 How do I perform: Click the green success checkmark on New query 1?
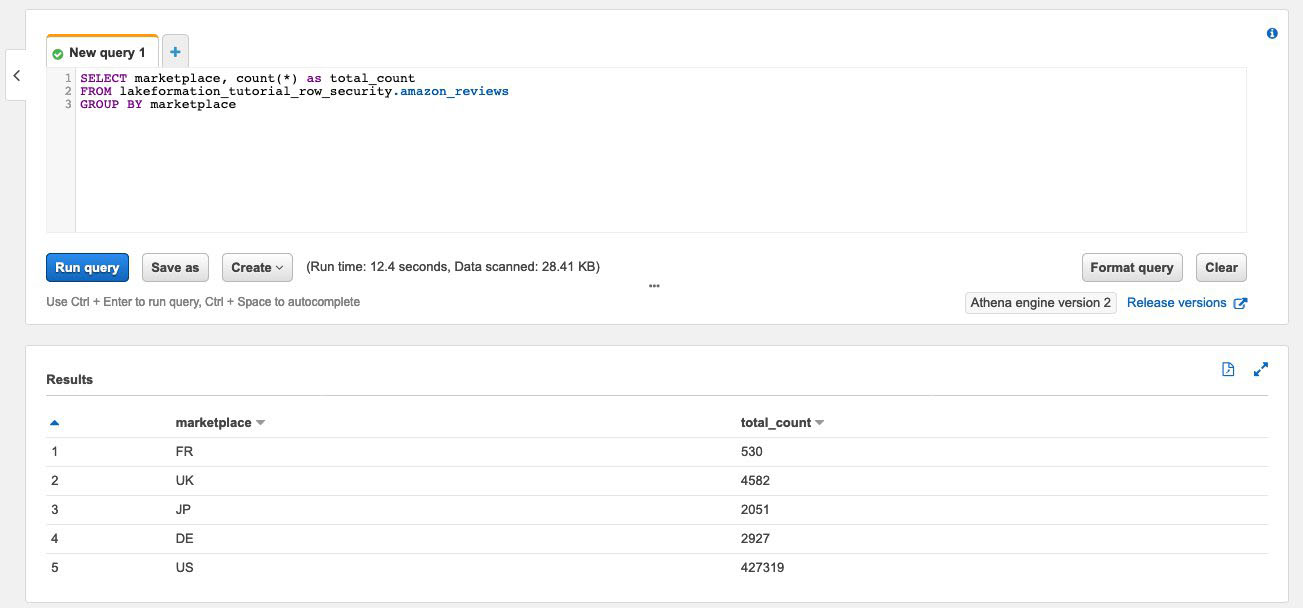59,52
